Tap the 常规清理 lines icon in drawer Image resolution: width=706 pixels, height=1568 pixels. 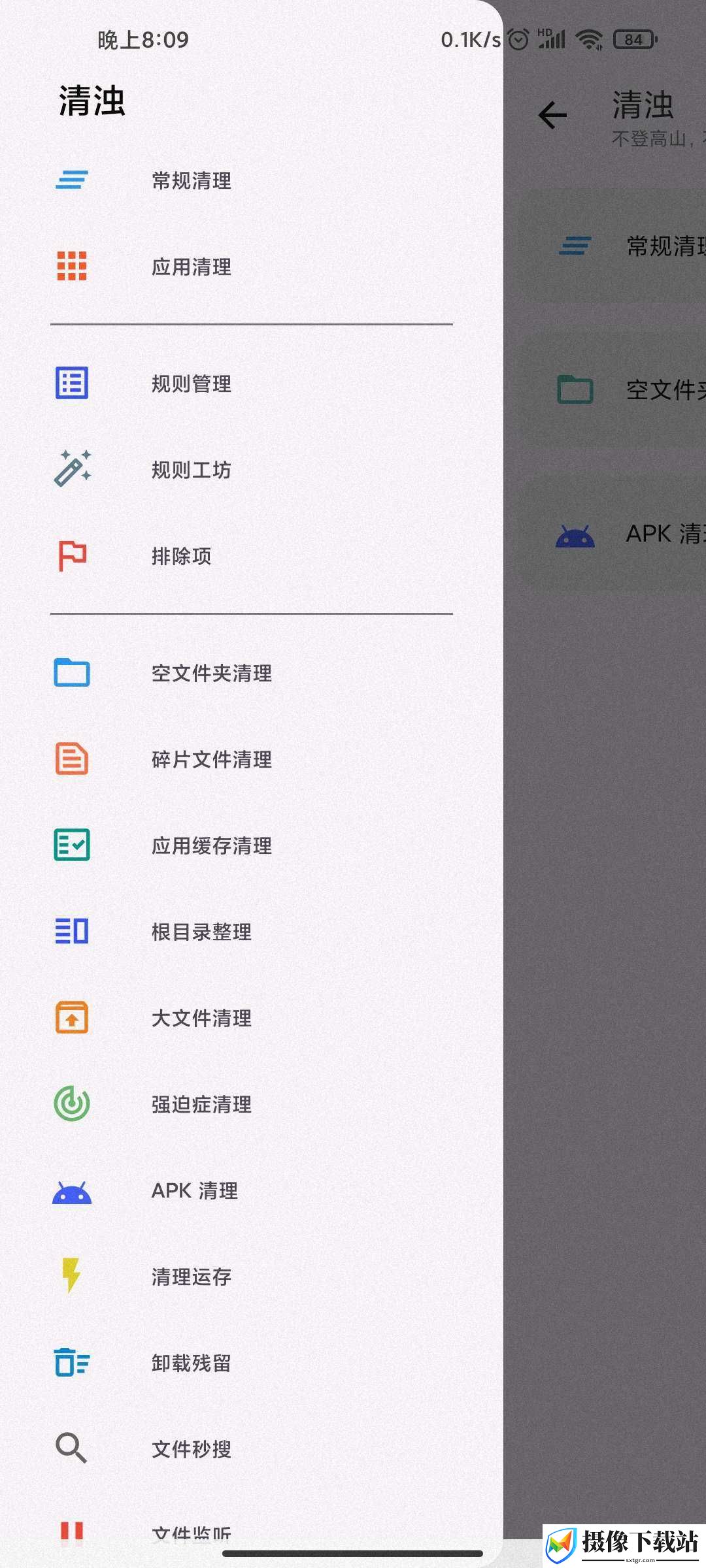coord(72,180)
